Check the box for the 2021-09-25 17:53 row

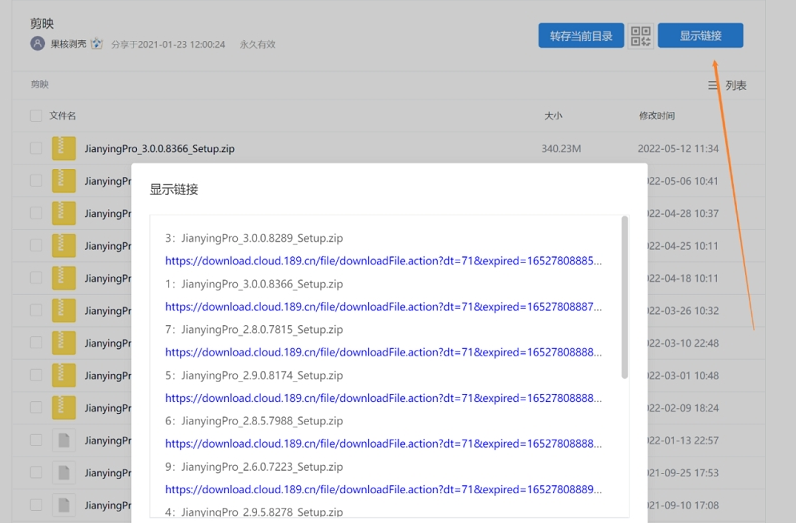point(36,473)
